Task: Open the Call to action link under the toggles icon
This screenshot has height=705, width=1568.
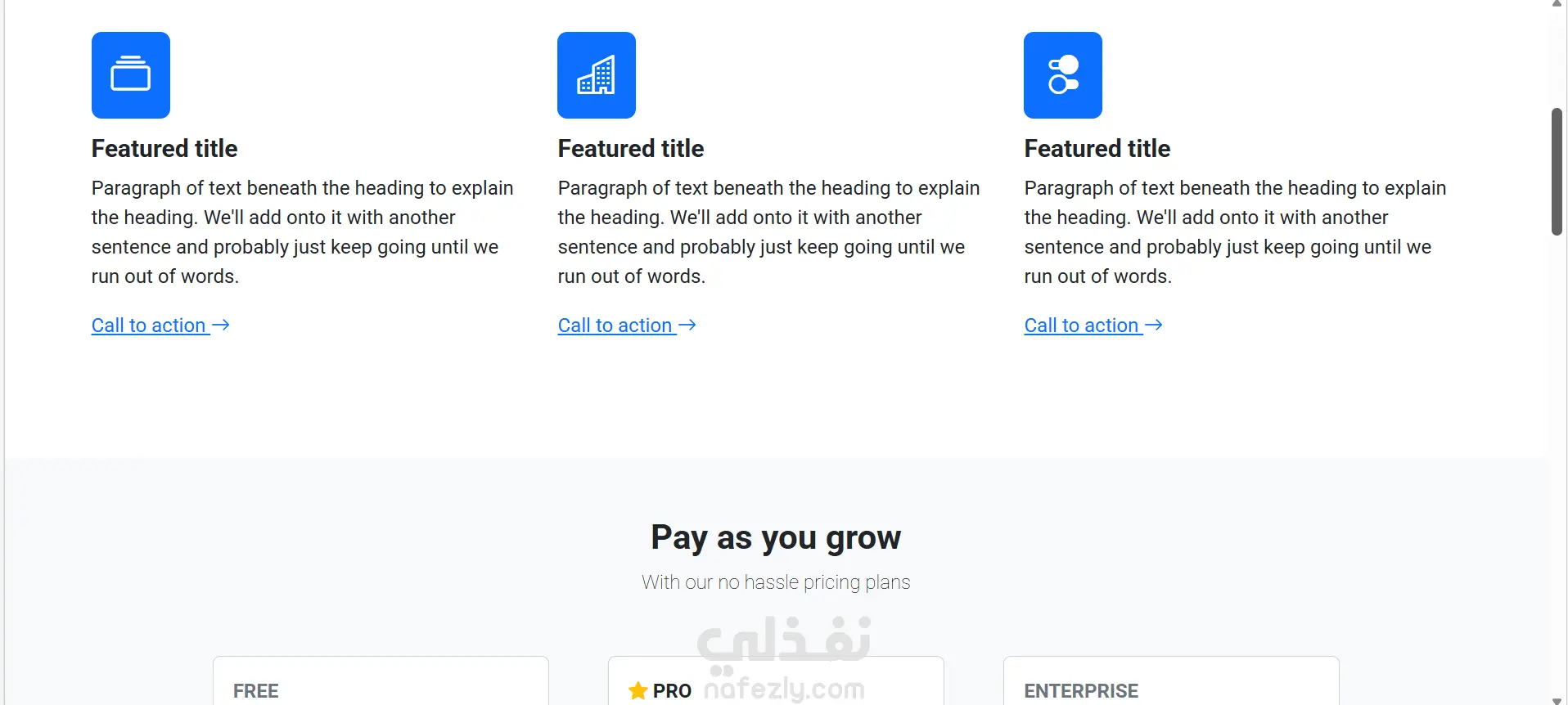Action: pos(1082,326)
